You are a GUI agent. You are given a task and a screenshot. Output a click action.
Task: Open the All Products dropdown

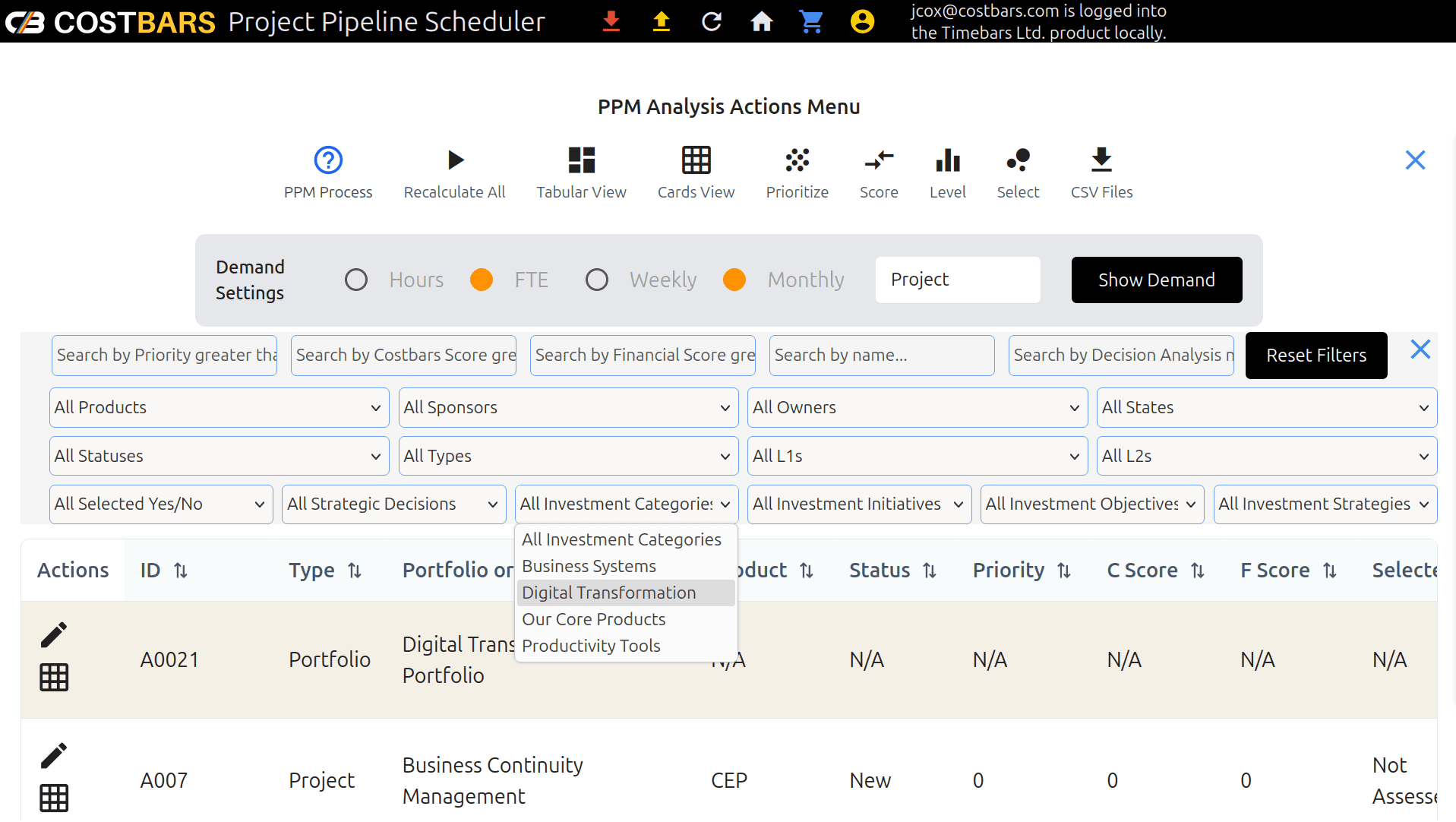[220, 408]
